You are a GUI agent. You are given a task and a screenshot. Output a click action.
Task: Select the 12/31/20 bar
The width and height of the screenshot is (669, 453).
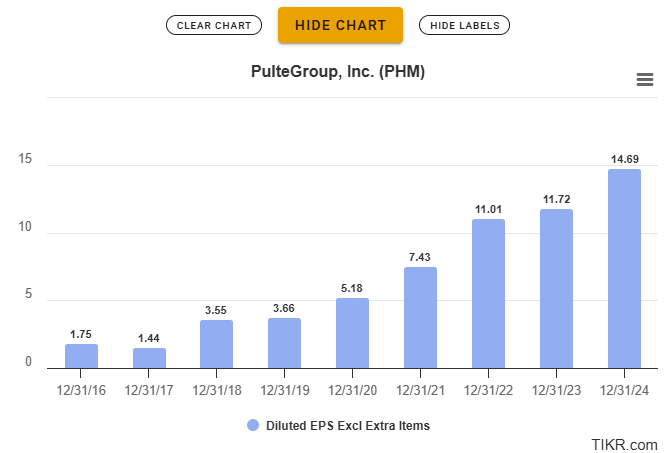[352, 333]
